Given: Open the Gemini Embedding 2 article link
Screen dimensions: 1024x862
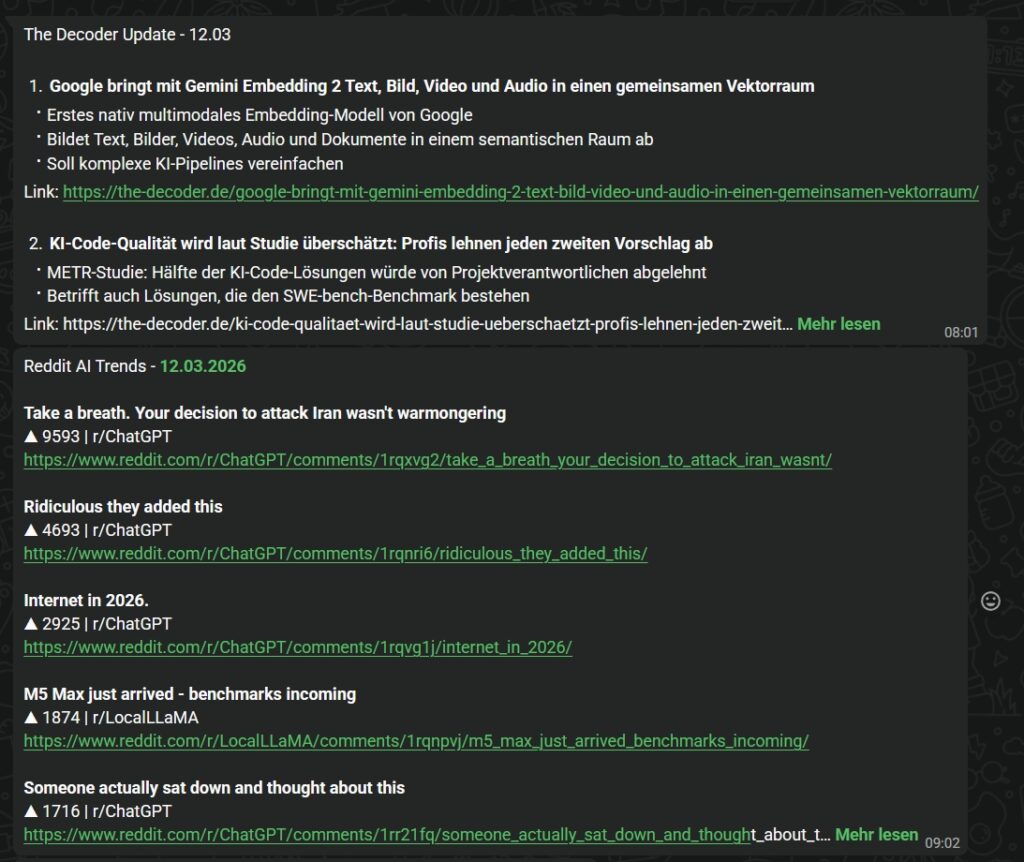Looking at the screenshot, I should click(x=520, y=192).
